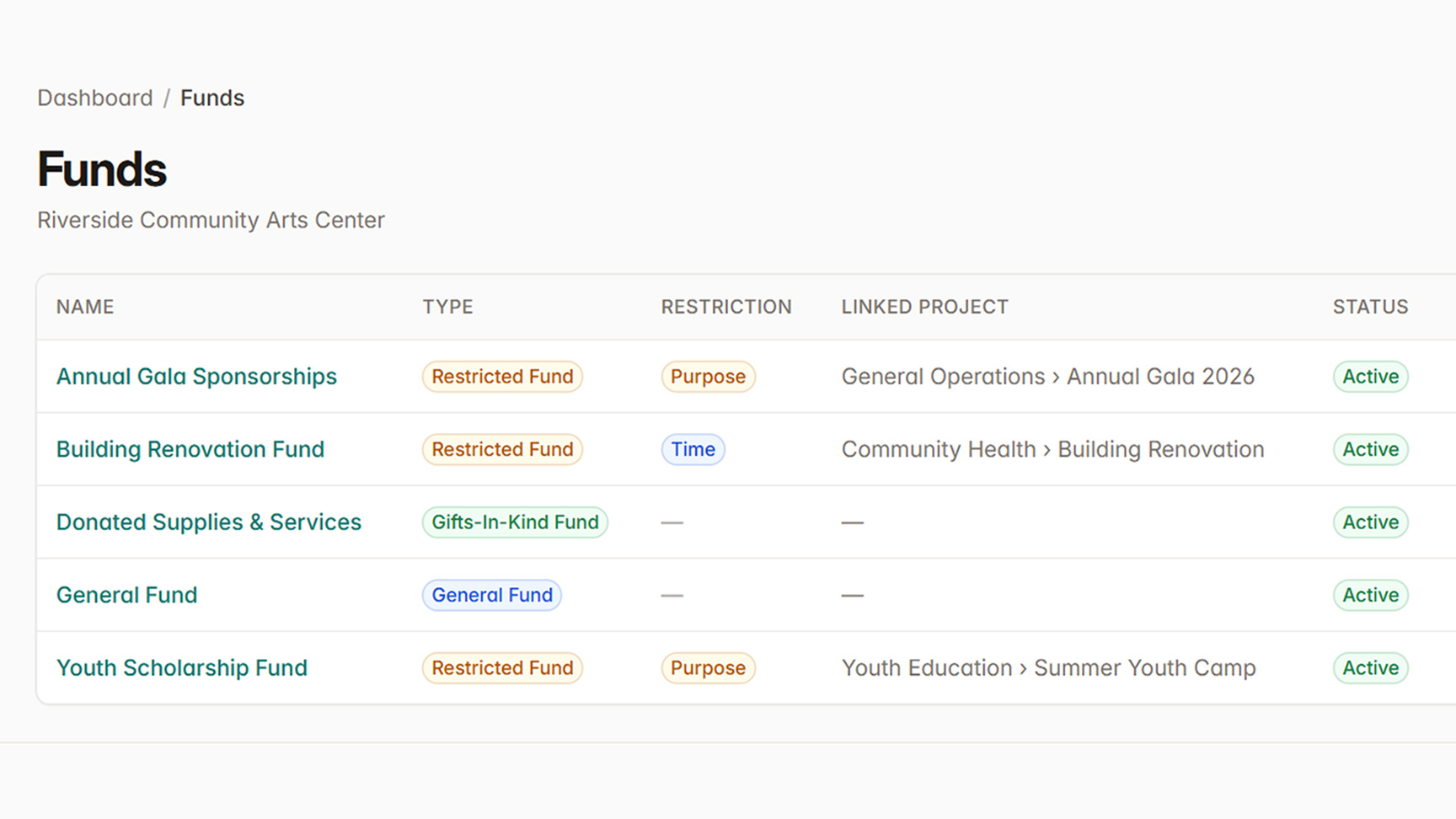Sort the table by TYPE column
The width and height of the screenshot is (1456, 819).
(x=447, y=307)
